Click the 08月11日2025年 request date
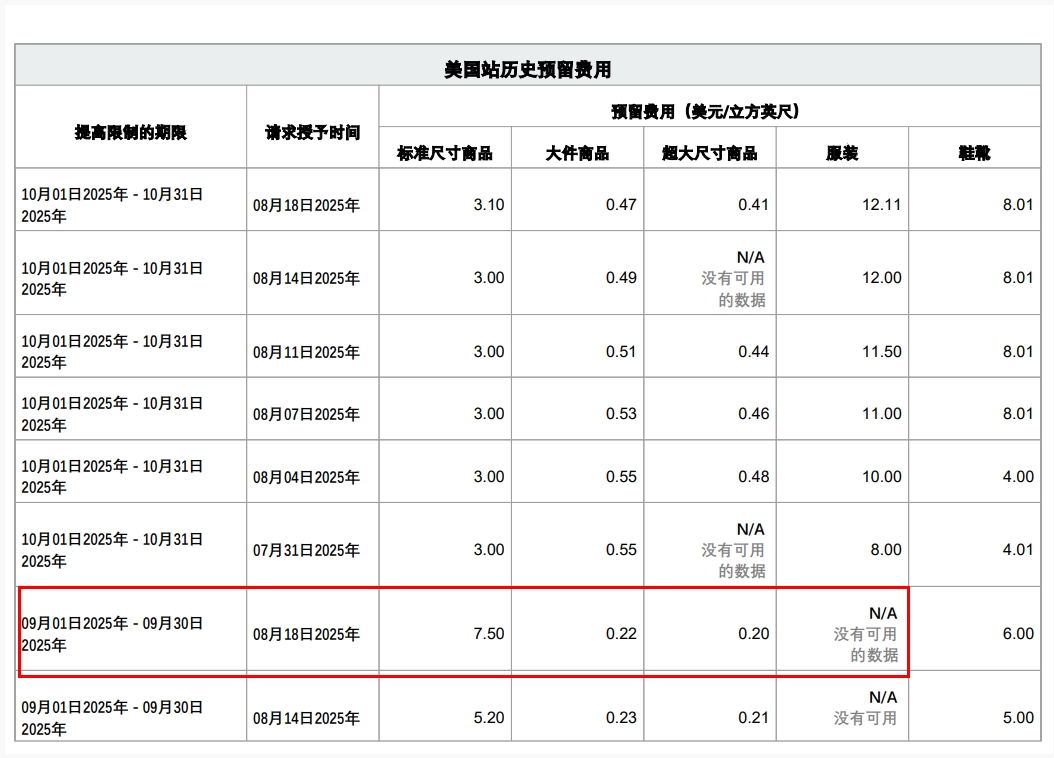Screen dimensions: 1054x758 tap(307, 352)
